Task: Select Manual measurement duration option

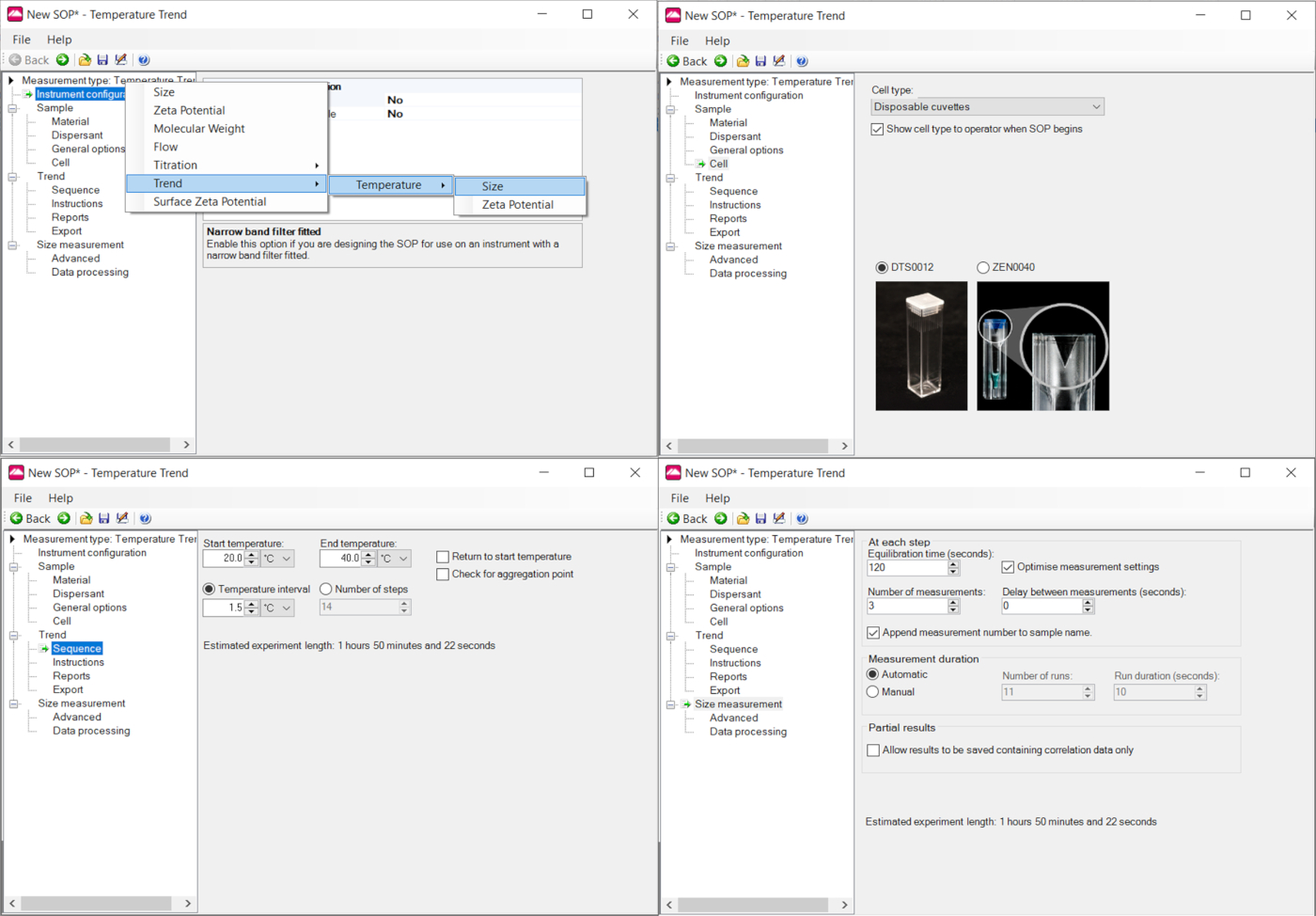Action: pyautogui.click(x=873, y=692)
